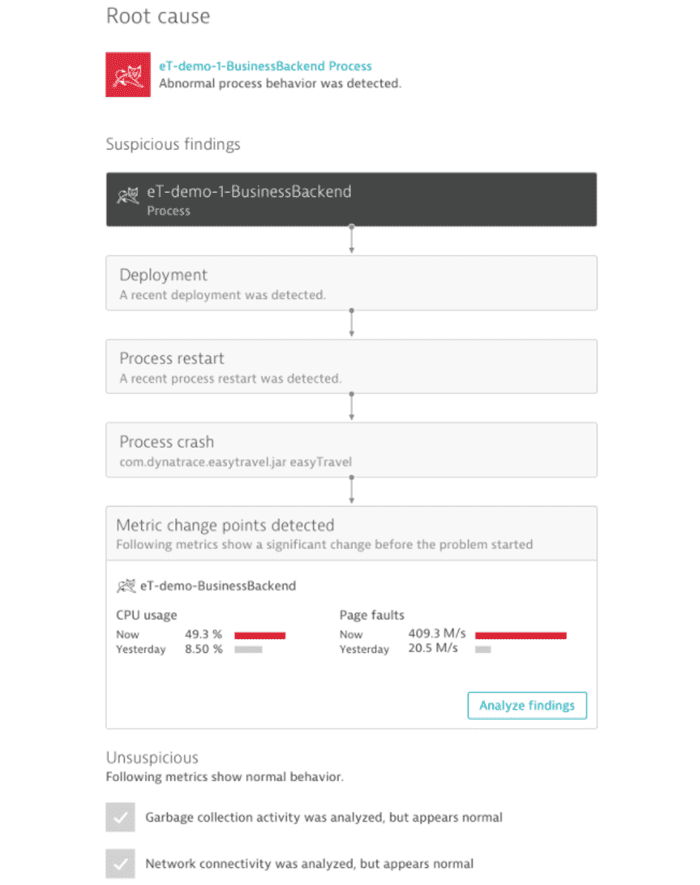Screen dimensions: 700x885
Task: Click the red CPU usage Now bar
Action: 260,636
